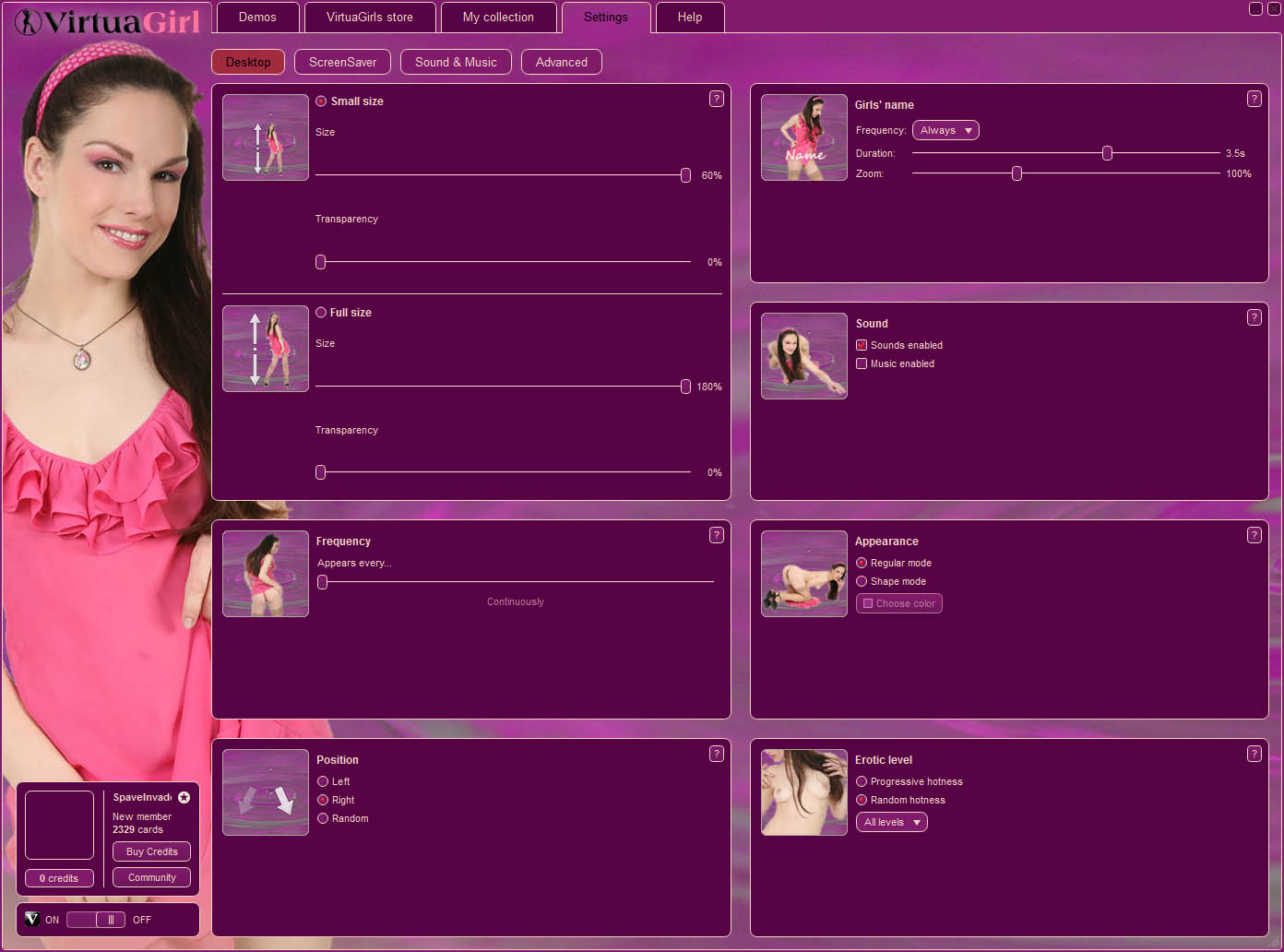Open the help icon in the Sound panel
The height and width of the screenshot is (952, 1284).
(1254, 317)
